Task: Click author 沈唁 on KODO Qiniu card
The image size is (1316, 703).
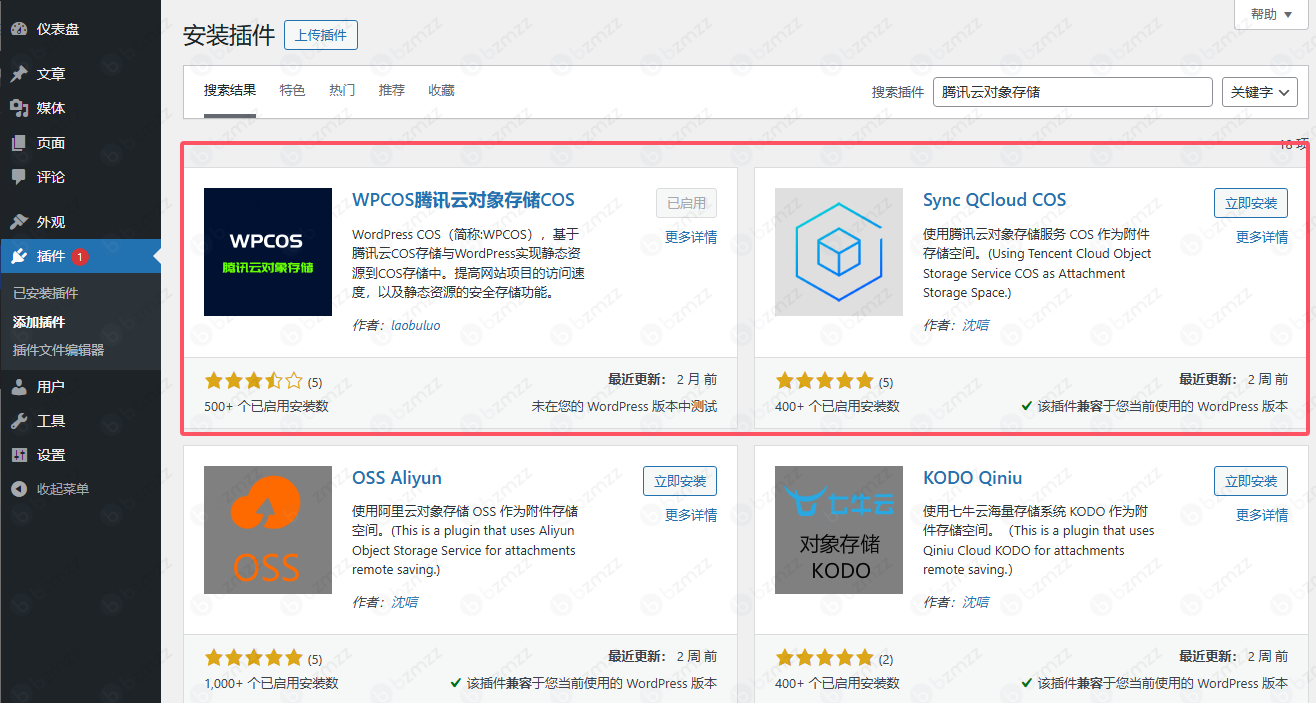Action: (975, 602)
